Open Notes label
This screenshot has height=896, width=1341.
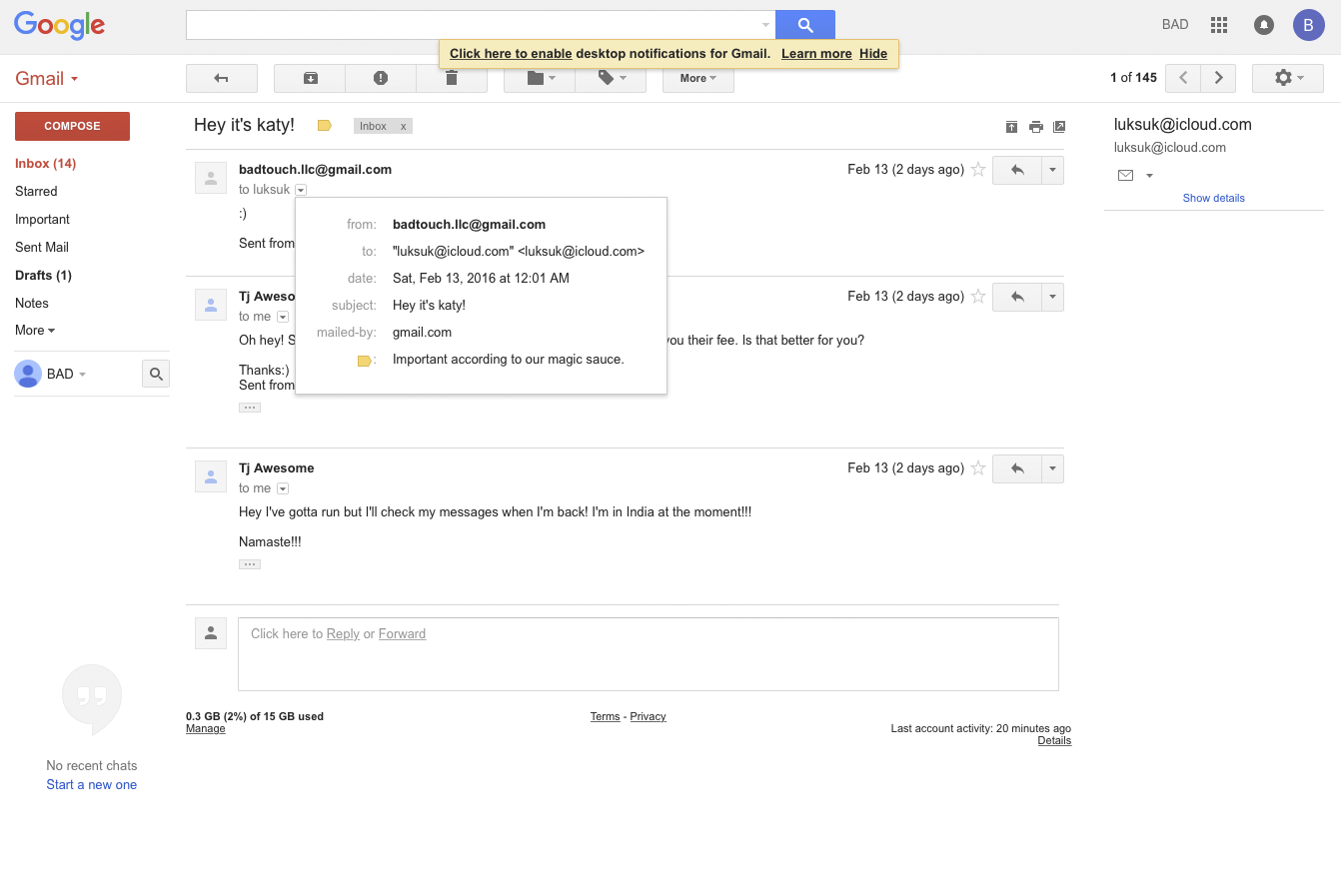32,304
